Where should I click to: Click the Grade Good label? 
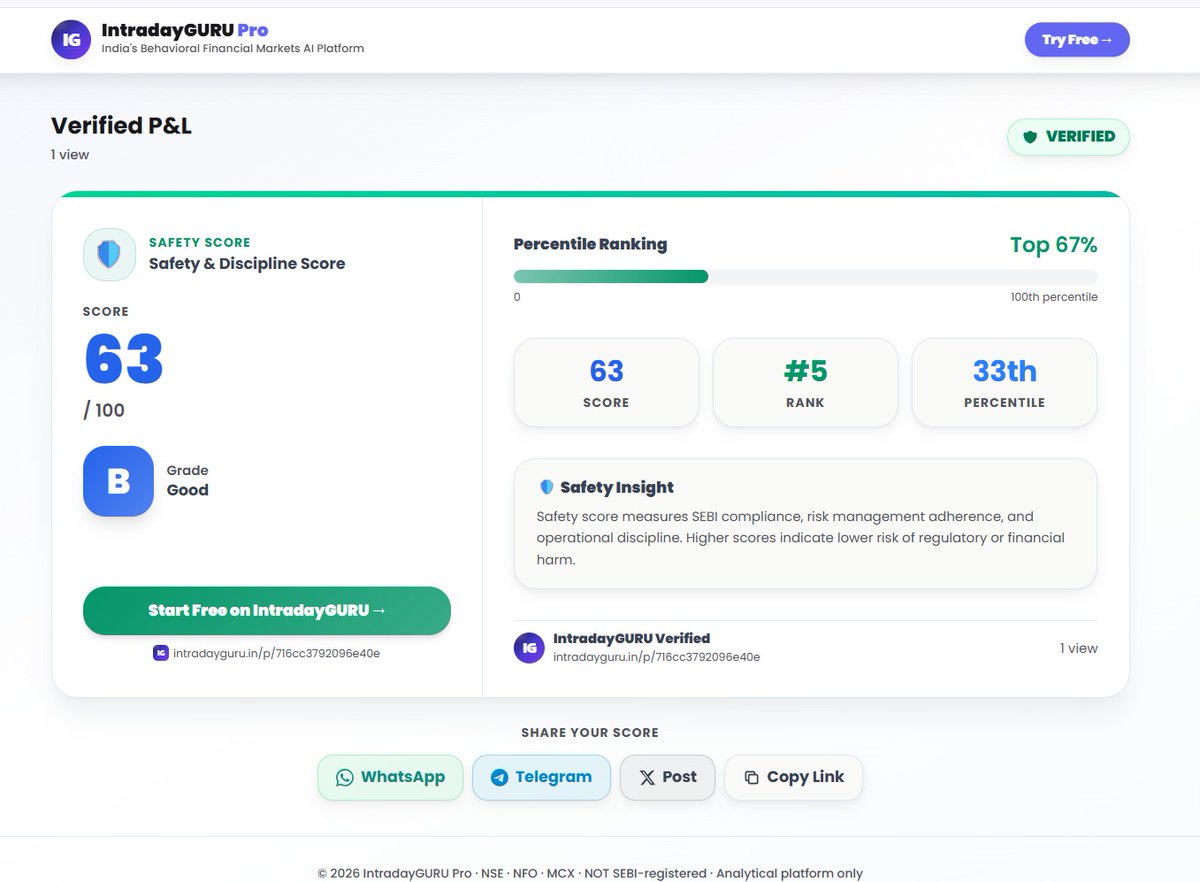pyautogui.click(x=188, y=481)
